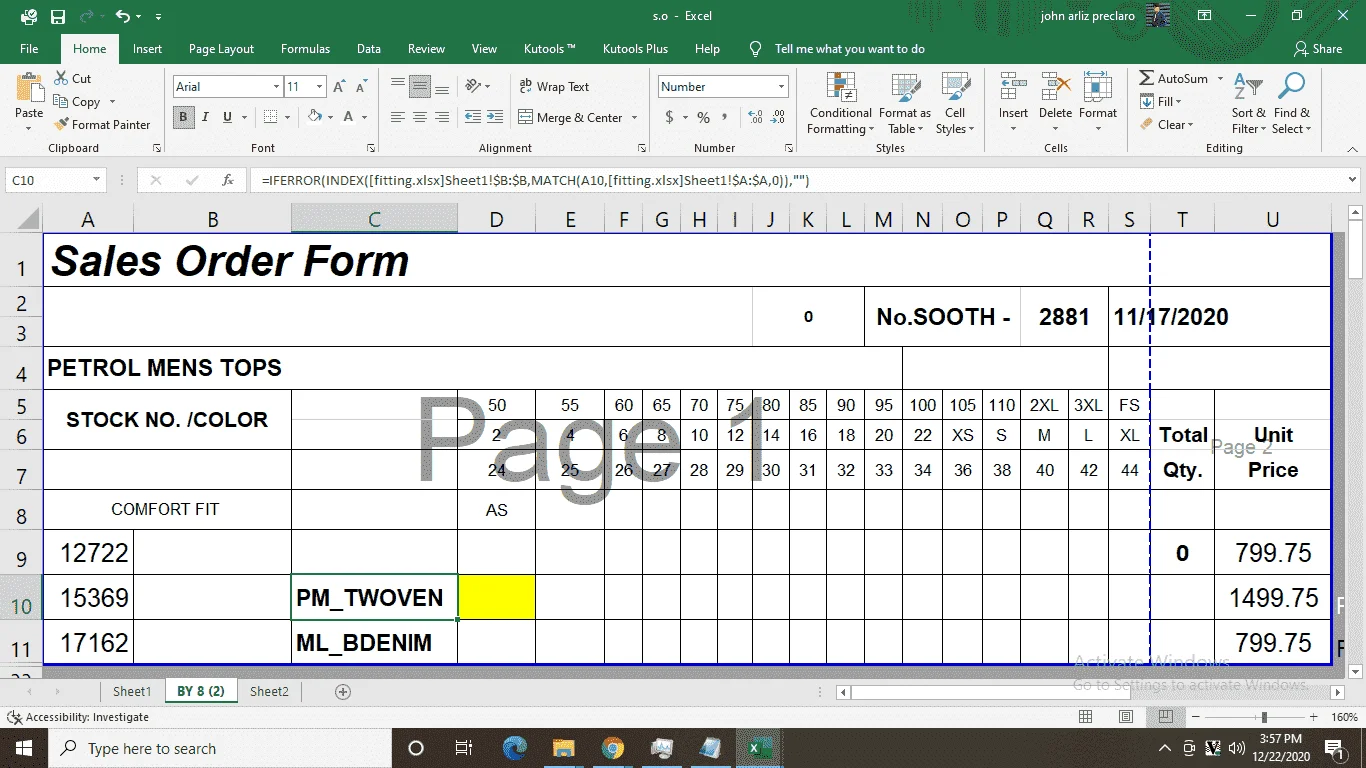The width and height of the screenshot is (1366, 768).
Task: Click the Orientation text-angle icon
Action: point(474,87)
